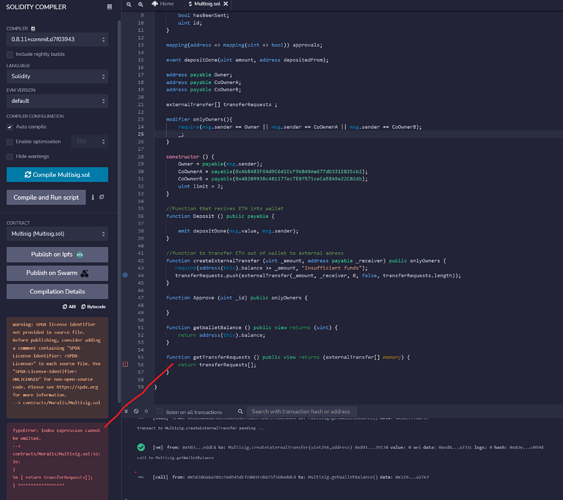Copy the Bytecode to clipboard
The height and width of the screenshot is (500, 563).
tap(93, 307)
